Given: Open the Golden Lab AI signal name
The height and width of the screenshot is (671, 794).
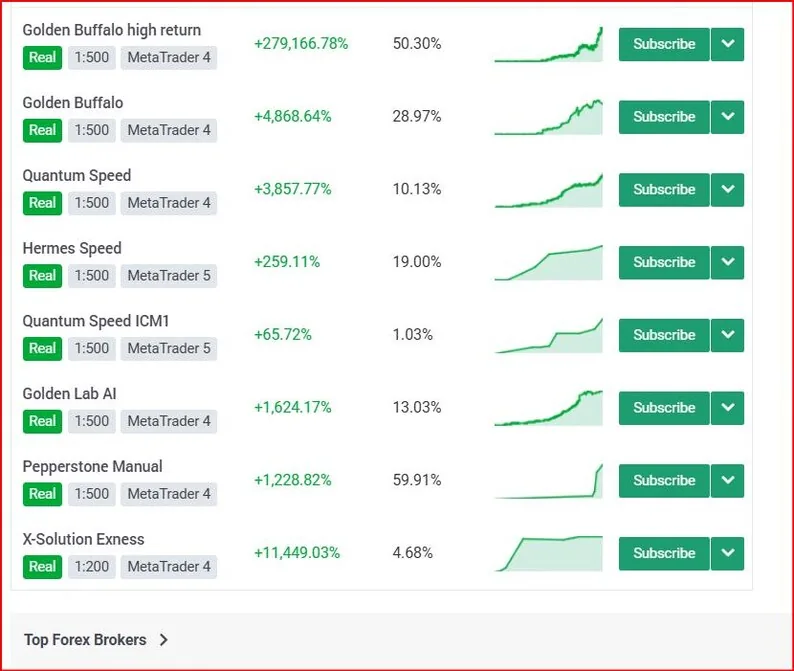Looking at the screenshot, I should point(69,393).
